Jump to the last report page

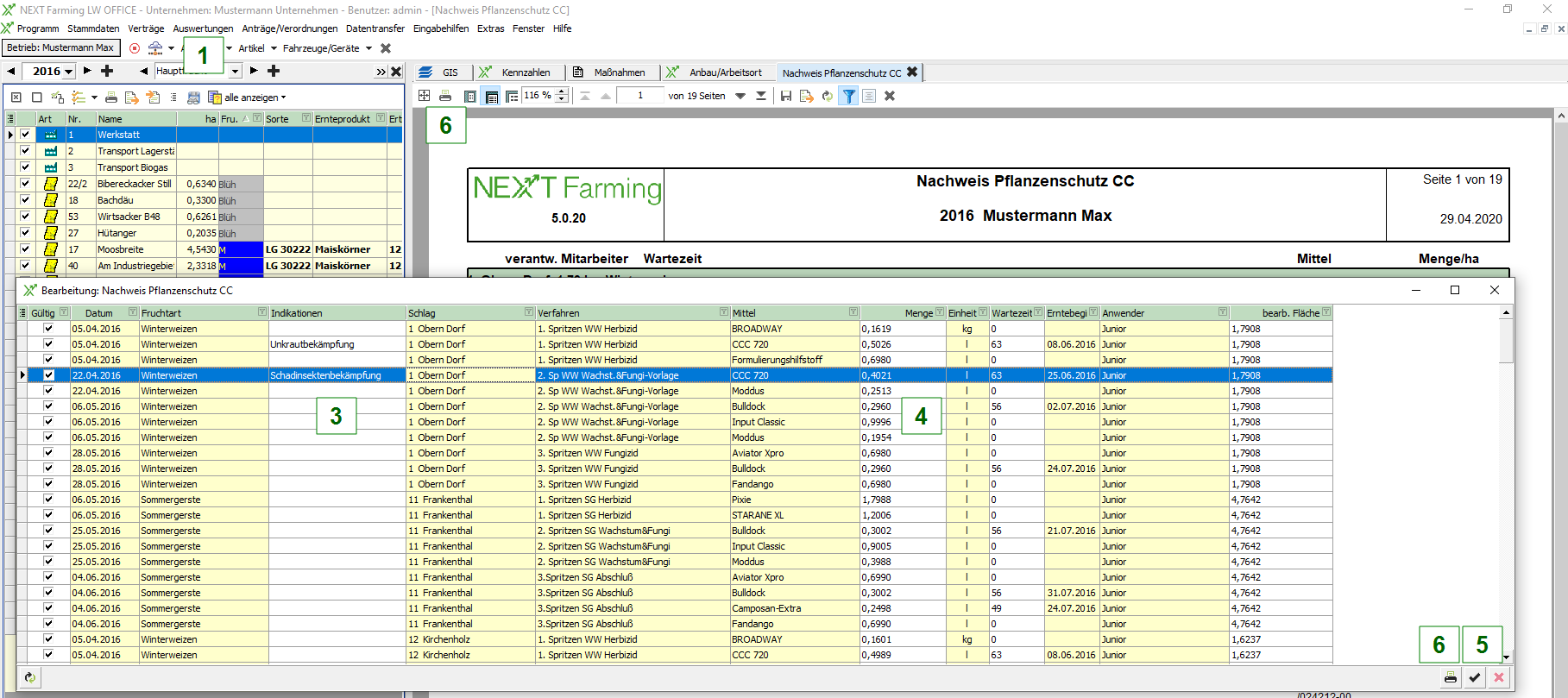point(761,96)
